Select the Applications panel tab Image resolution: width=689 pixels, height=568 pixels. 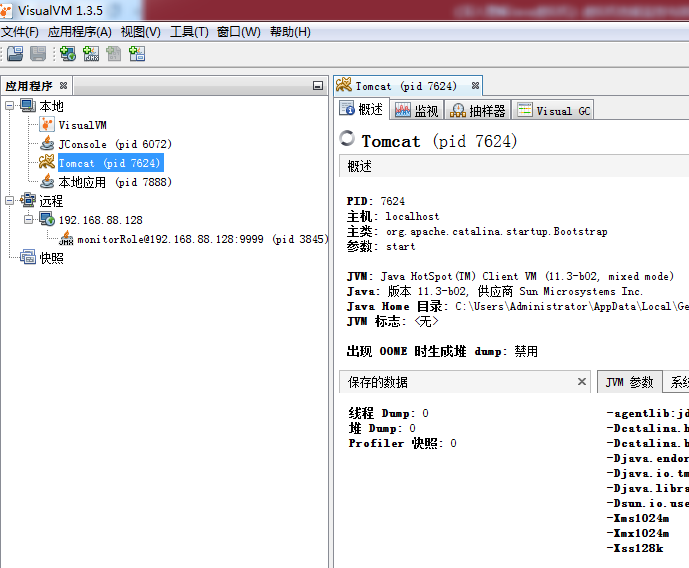36,86
